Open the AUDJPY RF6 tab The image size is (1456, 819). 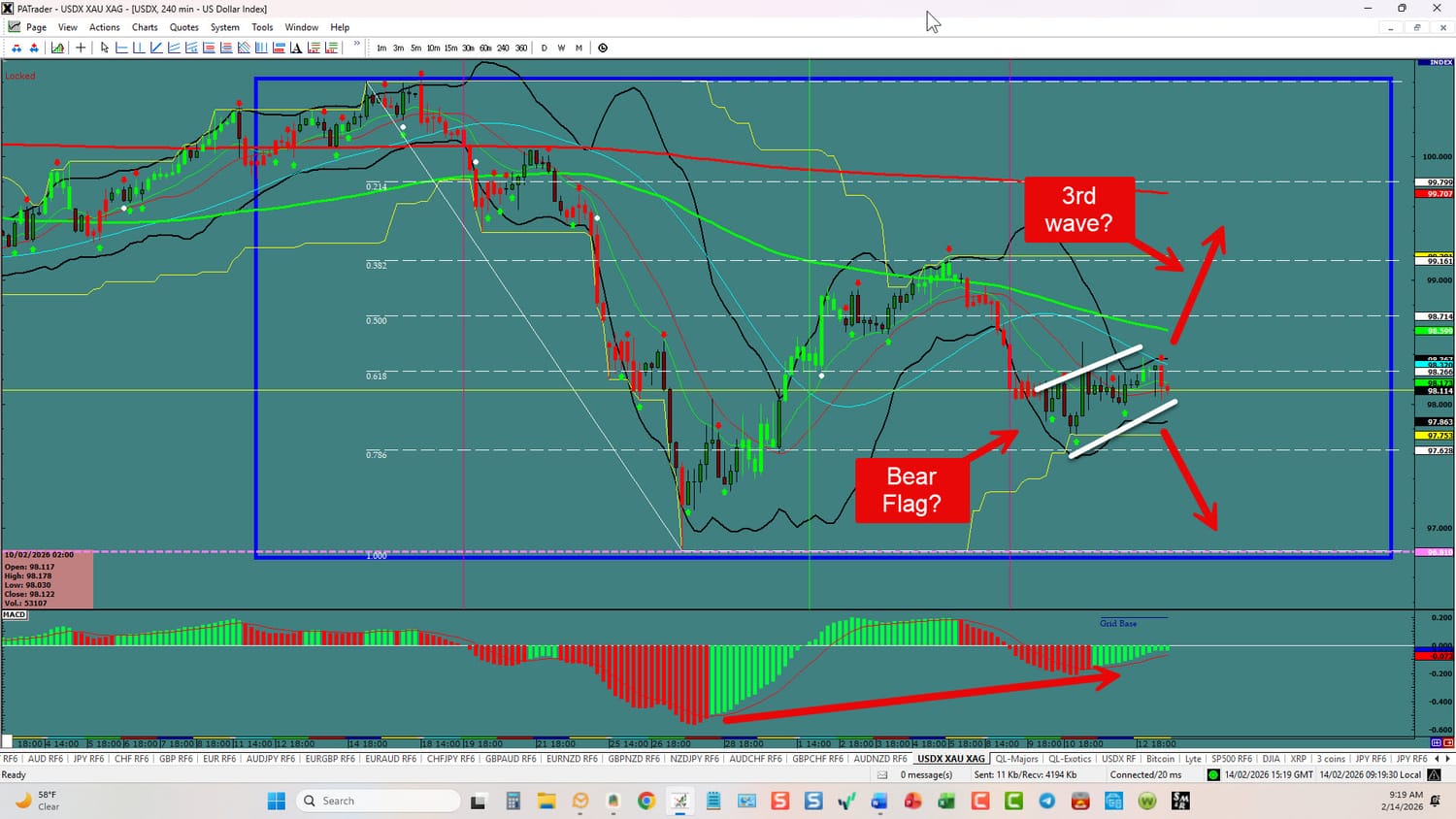click(271, 759)
